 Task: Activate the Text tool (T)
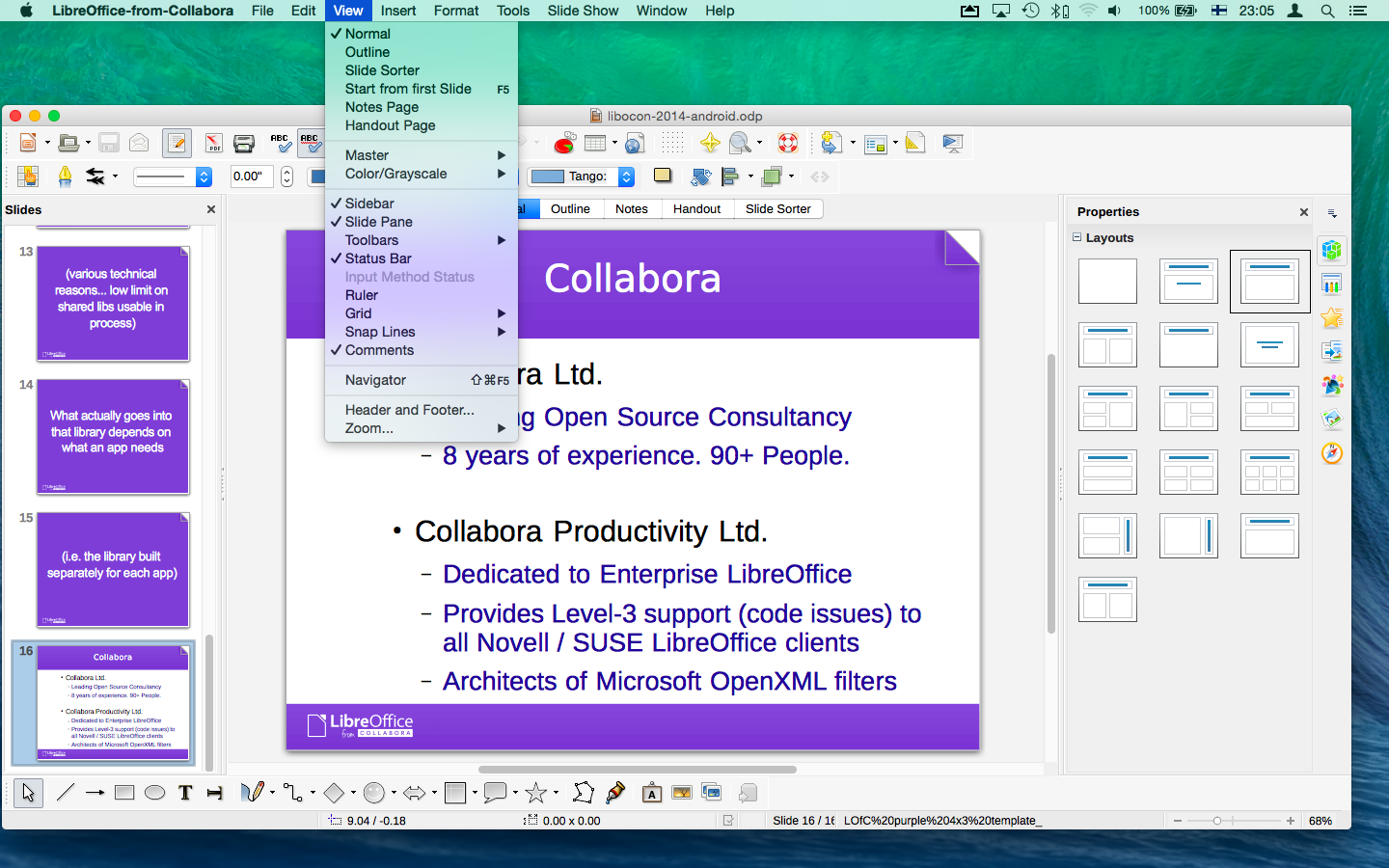point(185,793)
